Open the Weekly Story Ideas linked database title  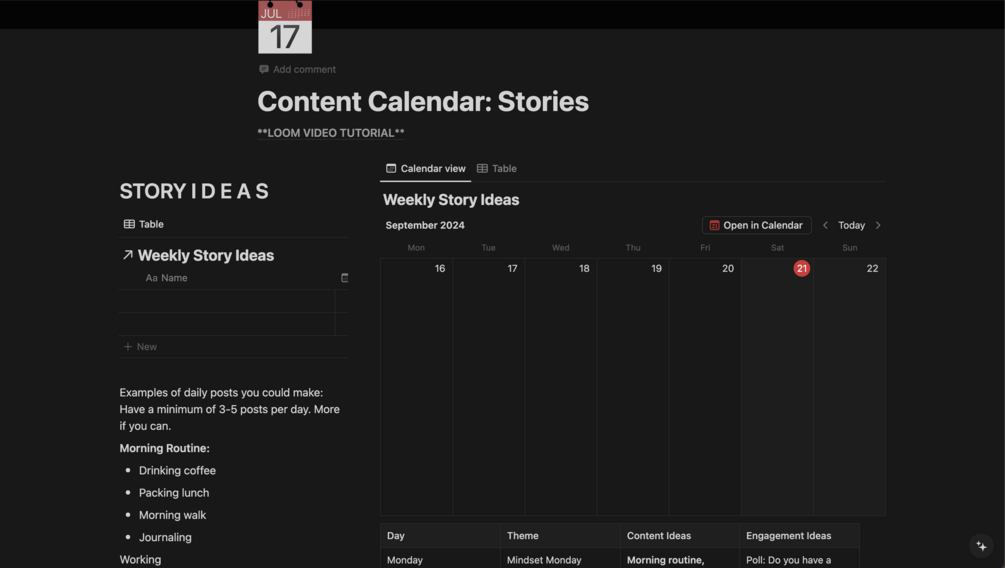pos(206,255)
